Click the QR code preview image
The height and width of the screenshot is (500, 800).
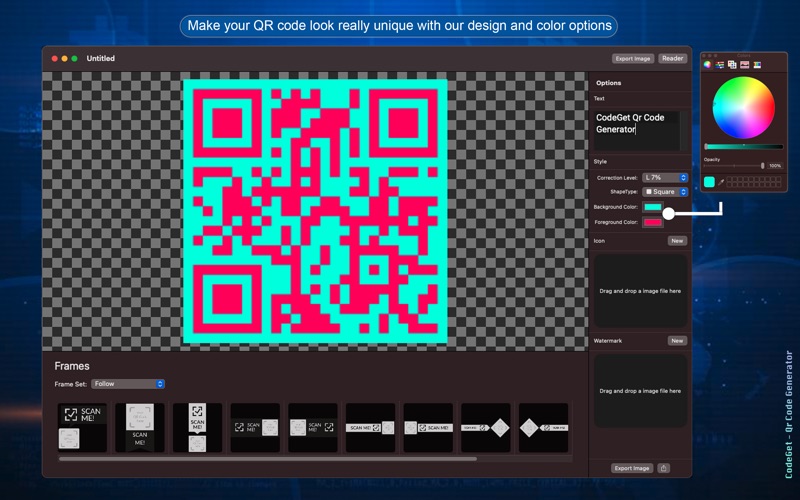(315, 211)
